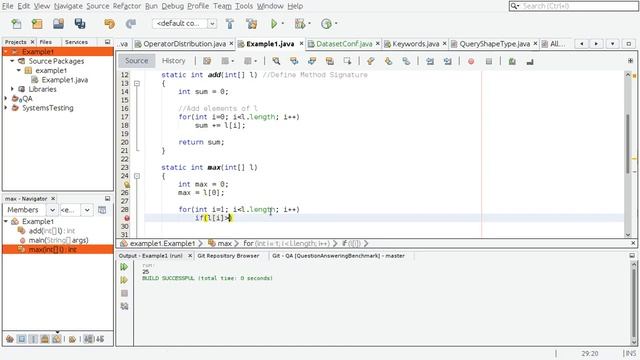Image resolution: width=640 pixels, height=360 pixels.
Task: Switch to the Files tab
Action: (46, 42)
